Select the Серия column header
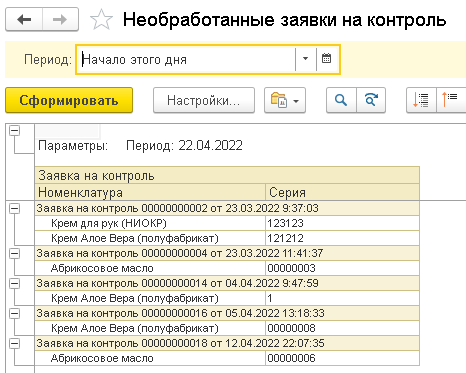Viewport: 466px width, 373px height. (x=342, y=192)
